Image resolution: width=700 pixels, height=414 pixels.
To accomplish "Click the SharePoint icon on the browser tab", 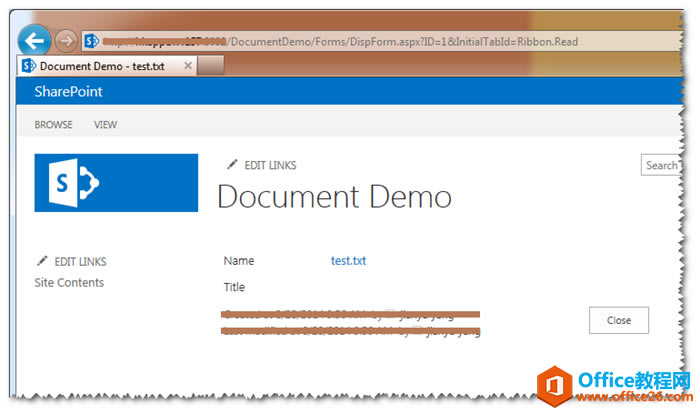I will [x=29, y=66].
